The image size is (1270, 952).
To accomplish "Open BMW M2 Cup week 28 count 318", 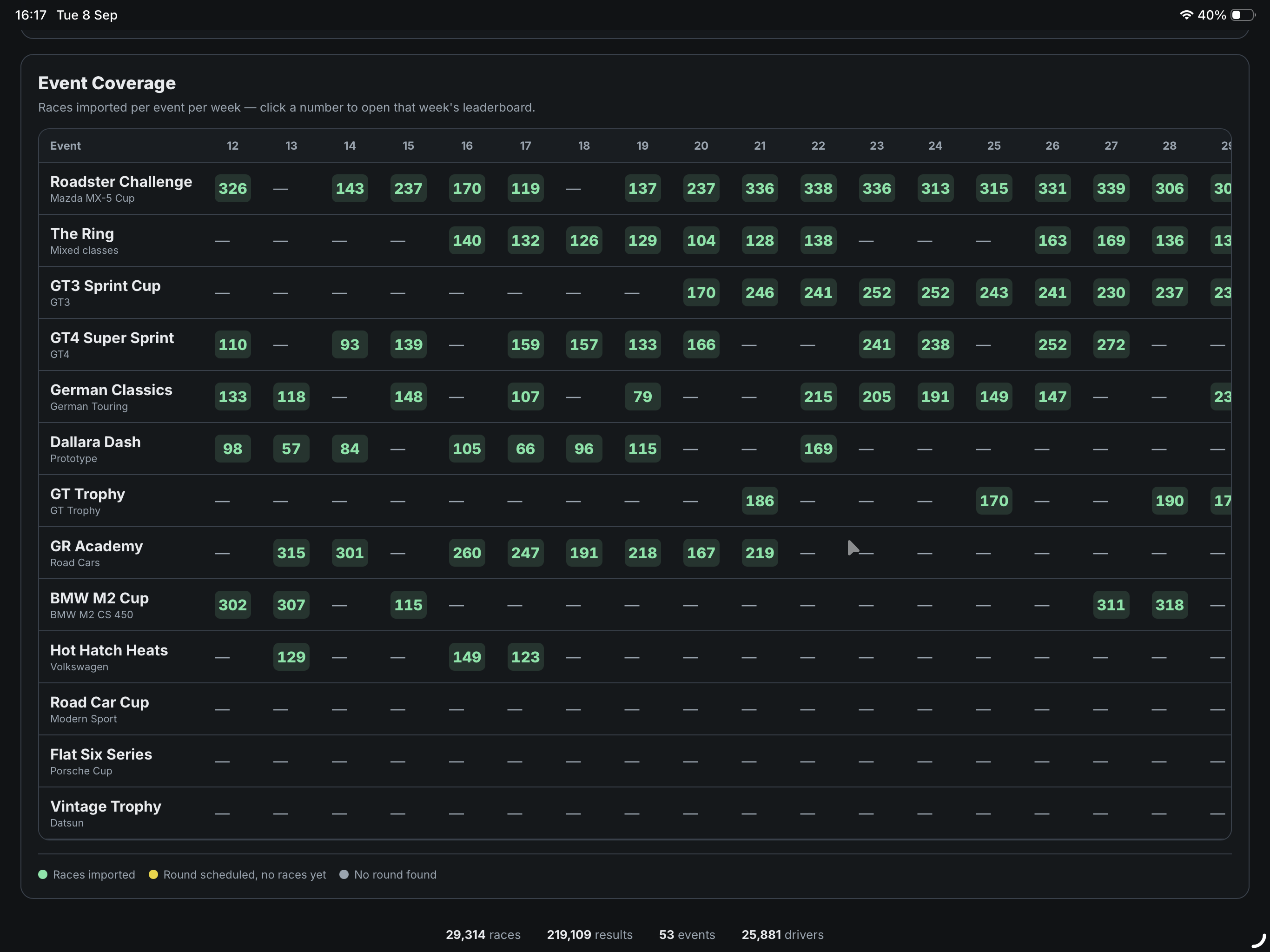I will click(x=1170, y=605).
